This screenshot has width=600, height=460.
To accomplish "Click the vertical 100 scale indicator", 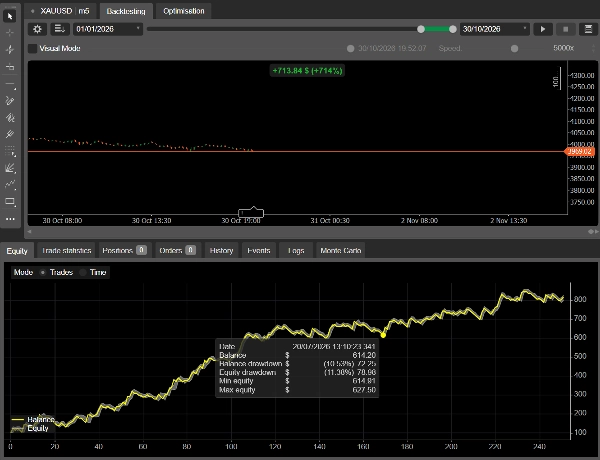I will coord(557,79).
